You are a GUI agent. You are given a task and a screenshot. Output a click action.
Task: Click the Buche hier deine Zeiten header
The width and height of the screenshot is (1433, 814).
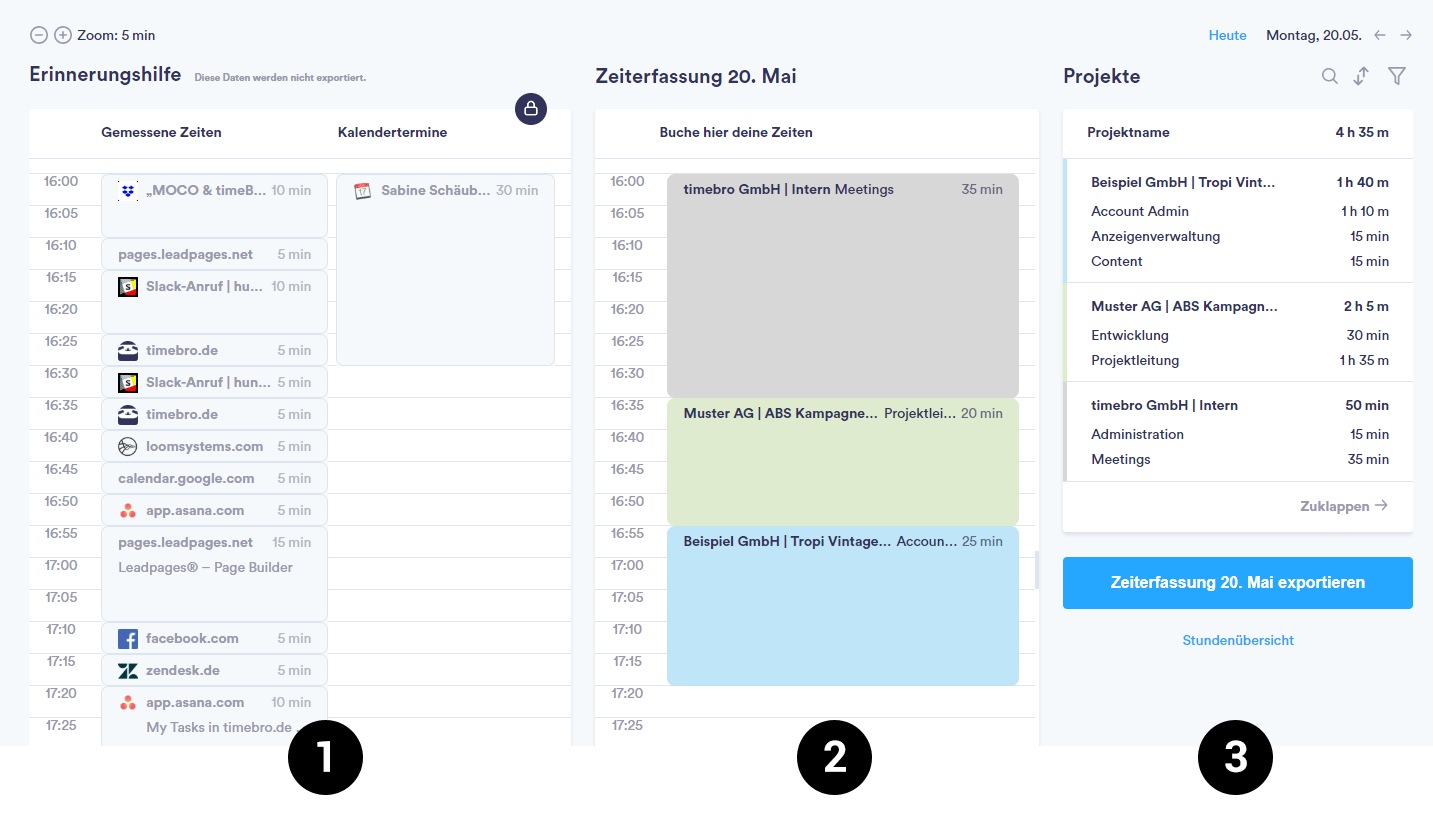point(736,132)
